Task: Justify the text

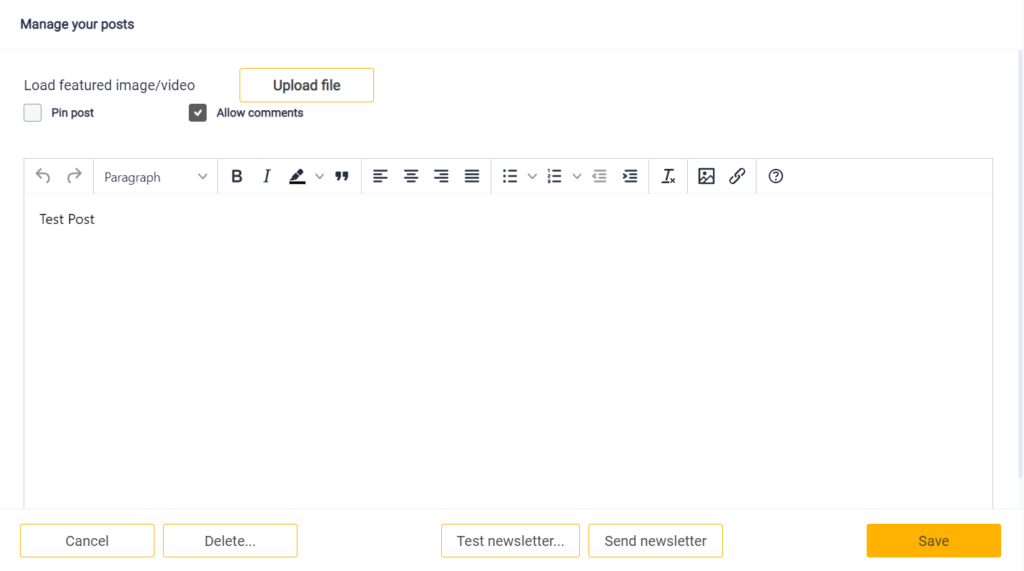Action: [472, 176]
